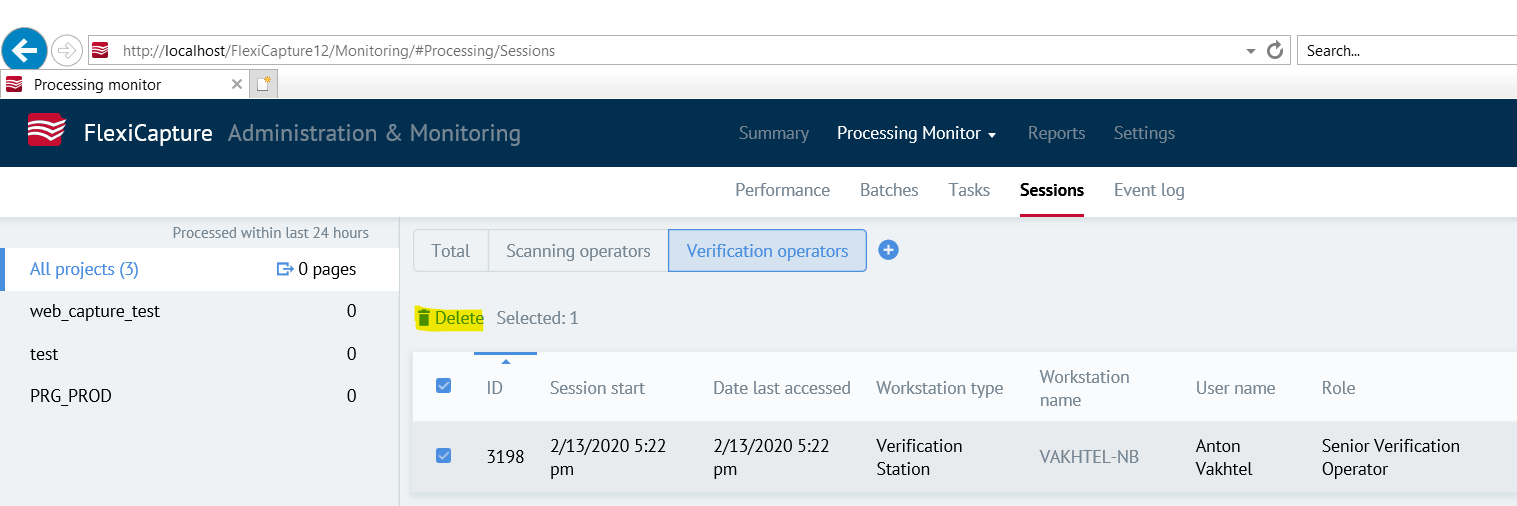Sort by the ID column header
1517x506 pixels.
495,388
